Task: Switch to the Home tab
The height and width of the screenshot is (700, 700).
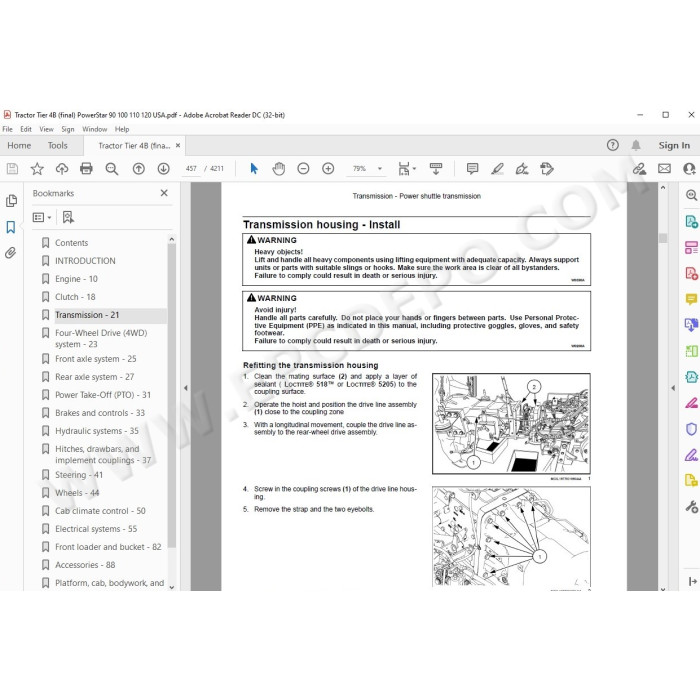Action: 19,146
